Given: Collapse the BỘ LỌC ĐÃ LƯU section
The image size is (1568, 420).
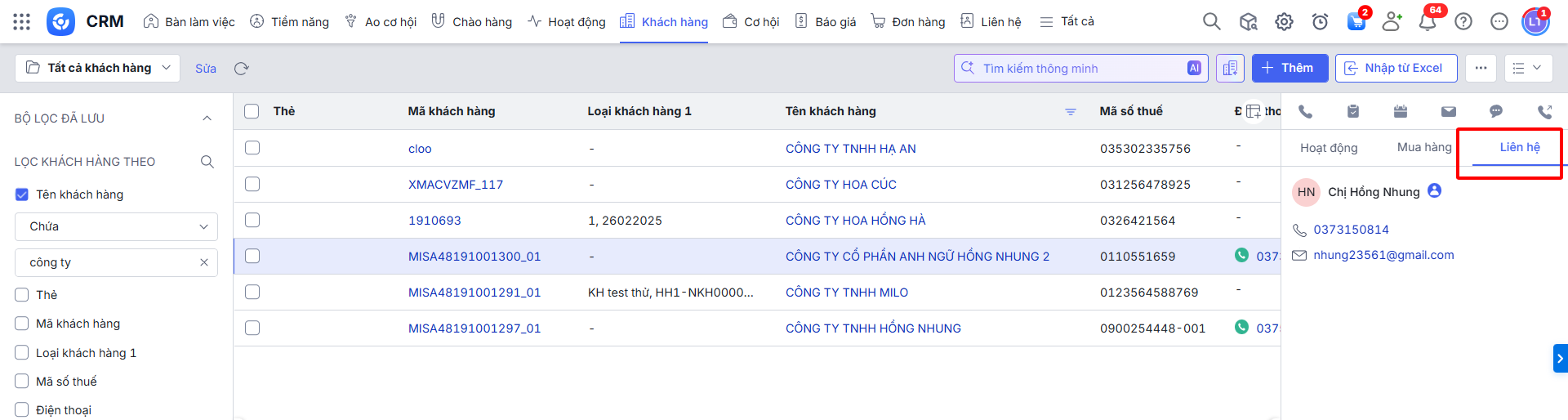Looking at the screenshot, I should point(207,118).
